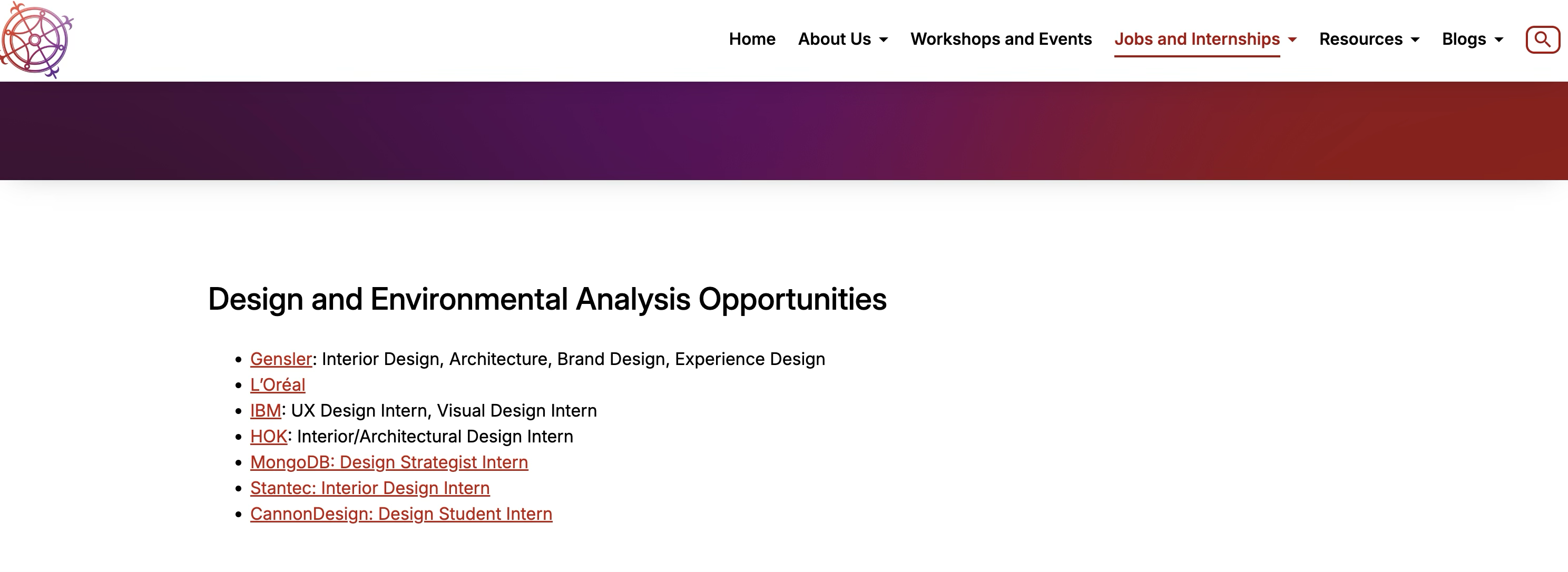Open Stantec: Interior Design Intern link
Screen dimensions: 1568x572
coord(370,488)
